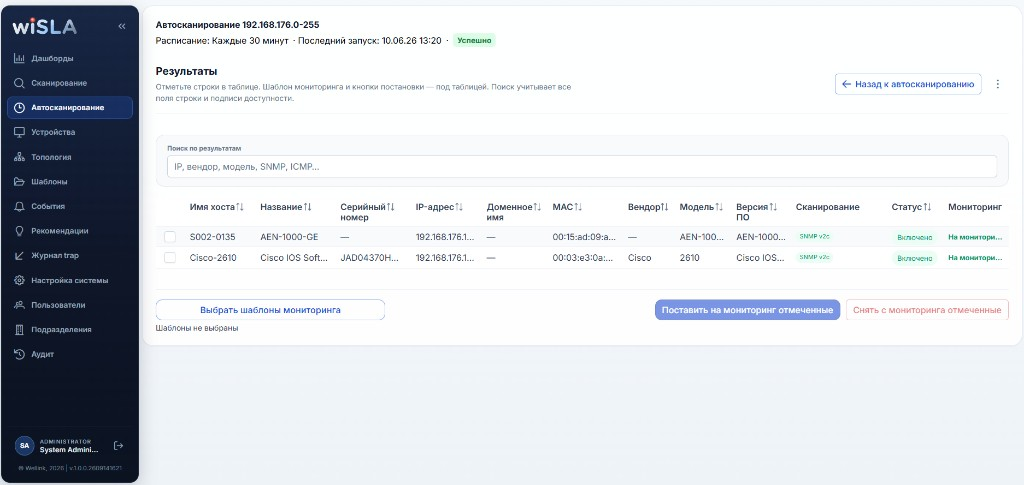Sort table by Вендор column
1024x485 pixels.
648,207
